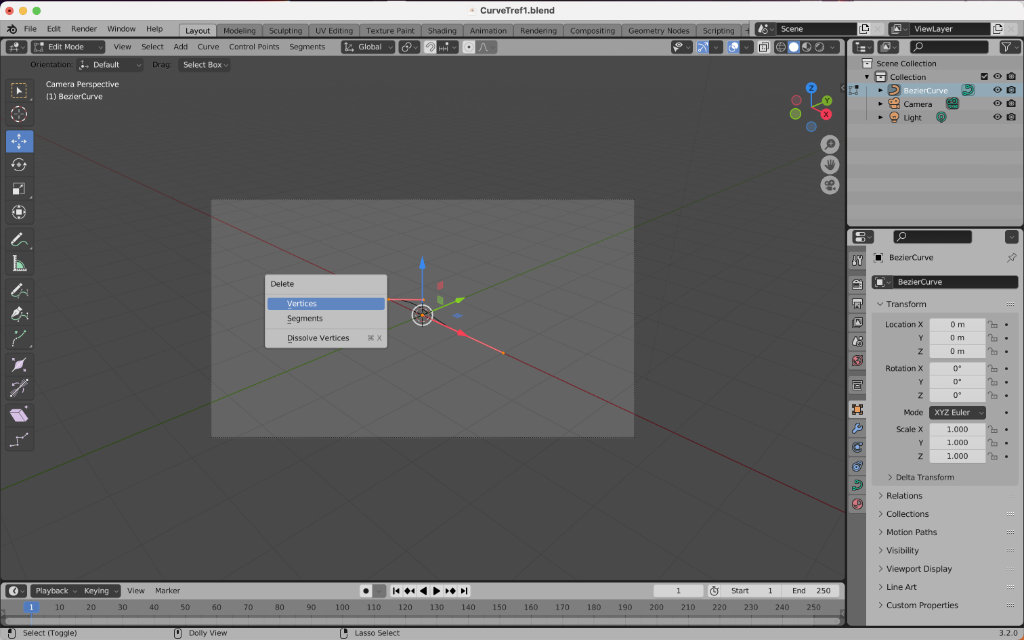Open the XYZ Euler rotation mode dropdown
Screen dimensions: 1024x640
click(958, 412)
